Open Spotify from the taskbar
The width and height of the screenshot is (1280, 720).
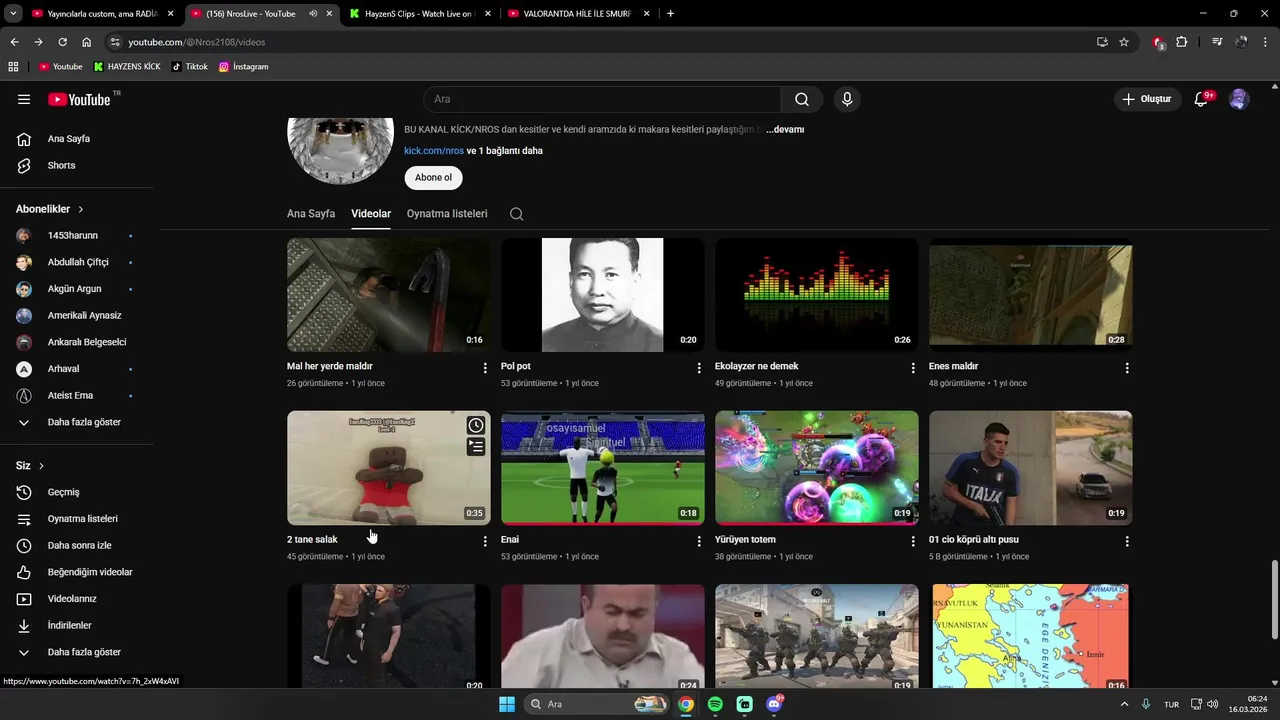click(715, 704)
